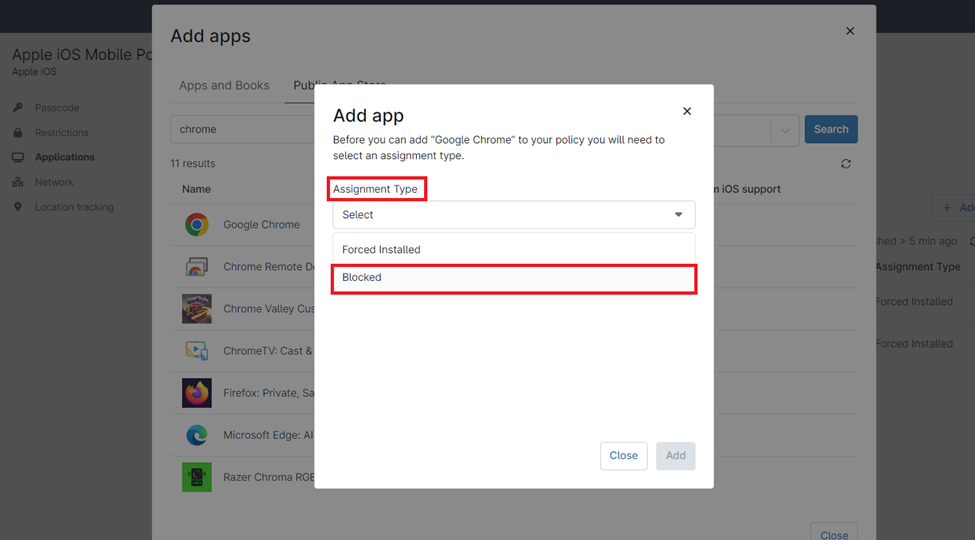Choose the Forced Installed option
This screenshot has width=975, height=540.
coord(514,249)
